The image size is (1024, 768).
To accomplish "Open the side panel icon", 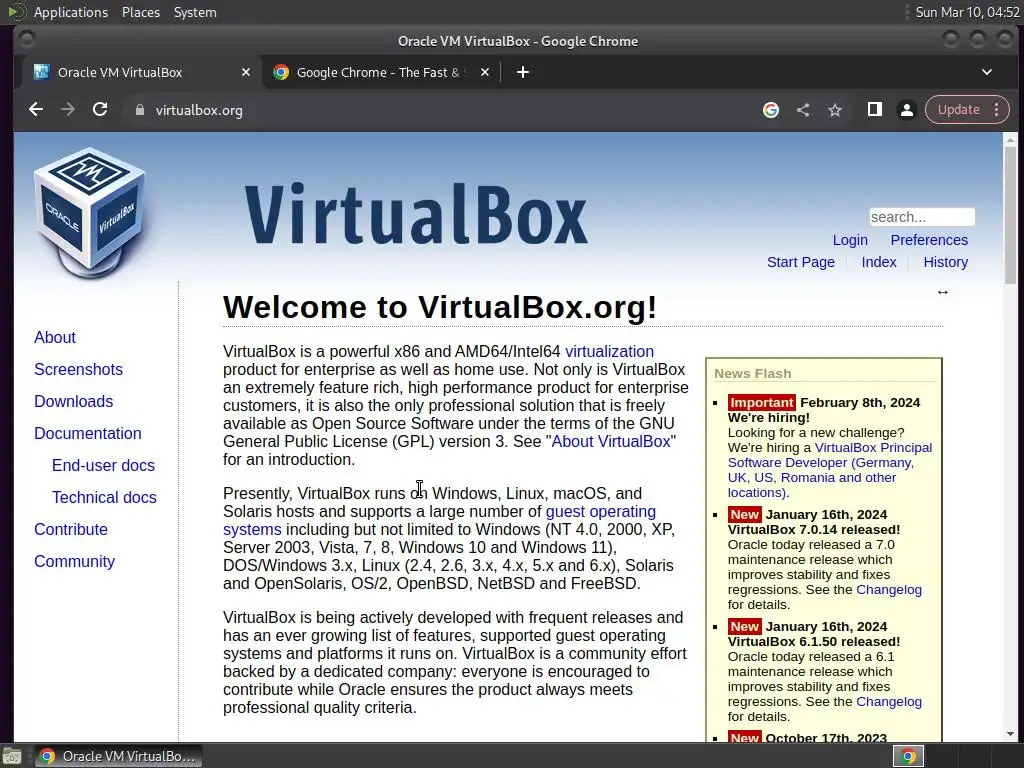I will point(874,110).
